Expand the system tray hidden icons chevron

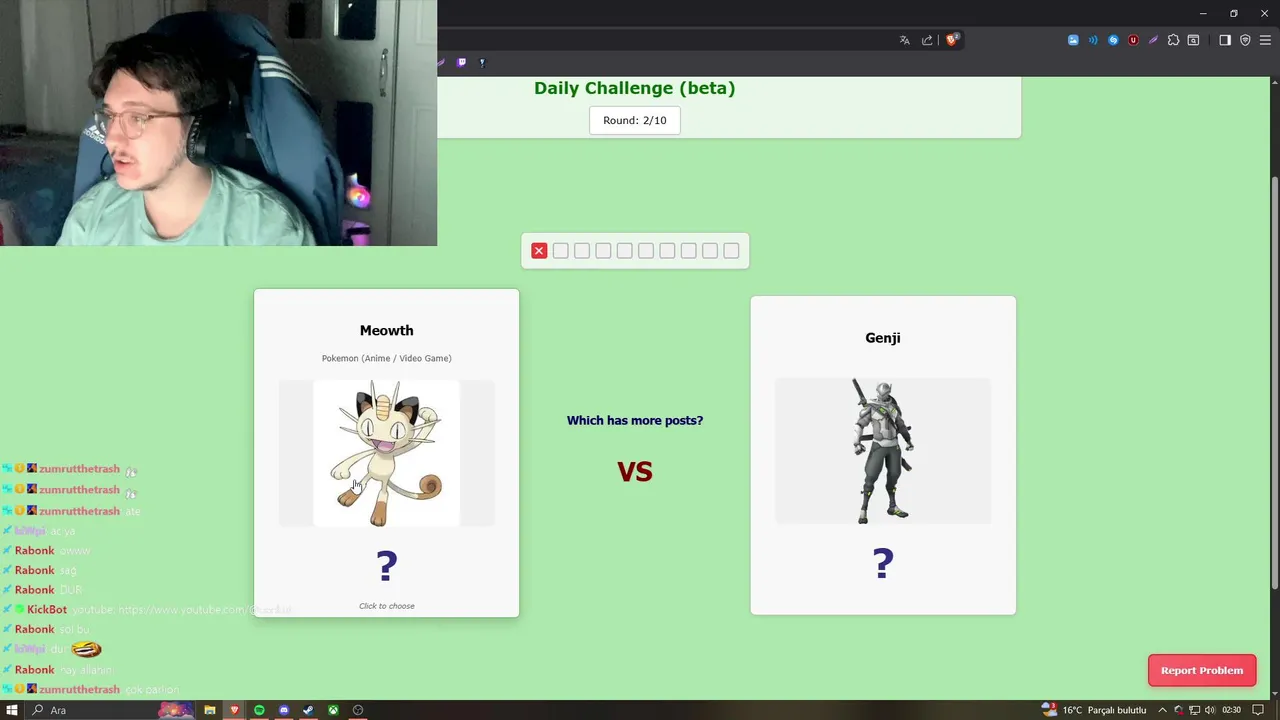pos(1162,710)
